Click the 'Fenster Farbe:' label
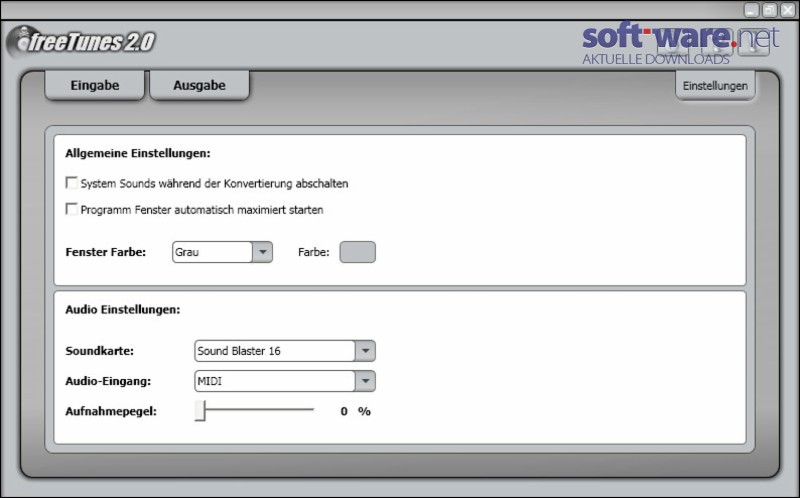The image size is (800, 498). coord(106,252)
